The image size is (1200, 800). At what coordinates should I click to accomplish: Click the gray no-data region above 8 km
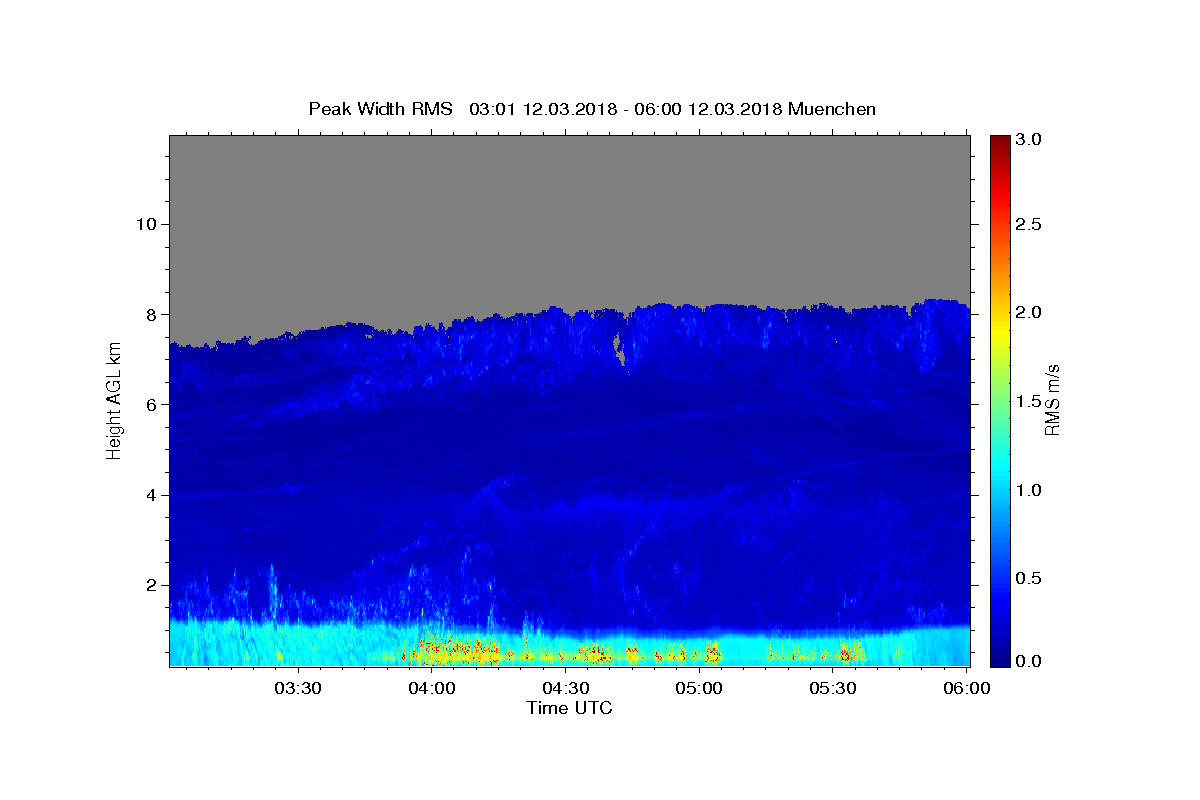[x=569, y=215]
